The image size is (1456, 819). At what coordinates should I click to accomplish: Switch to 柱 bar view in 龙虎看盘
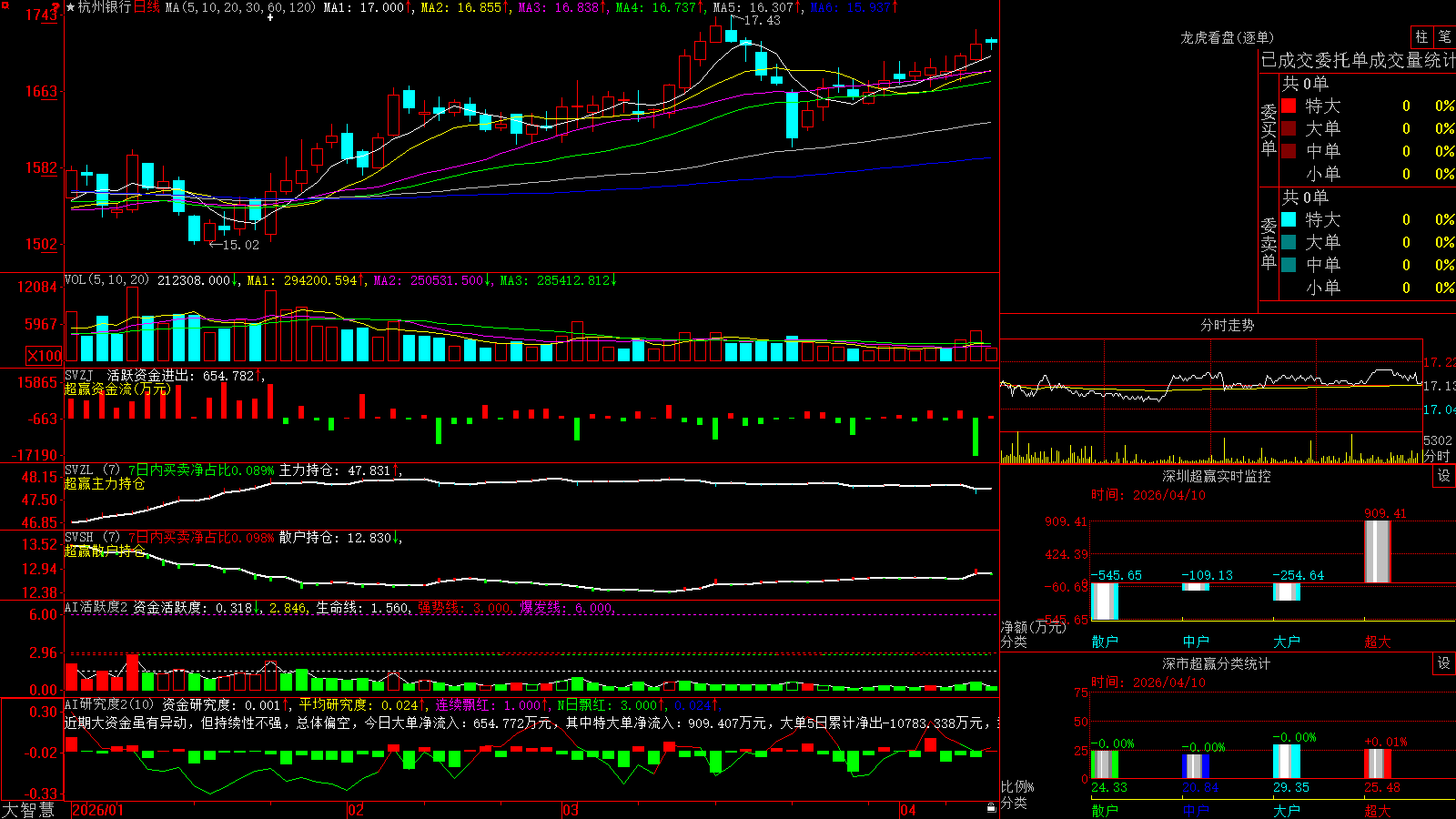[1421, 36]
